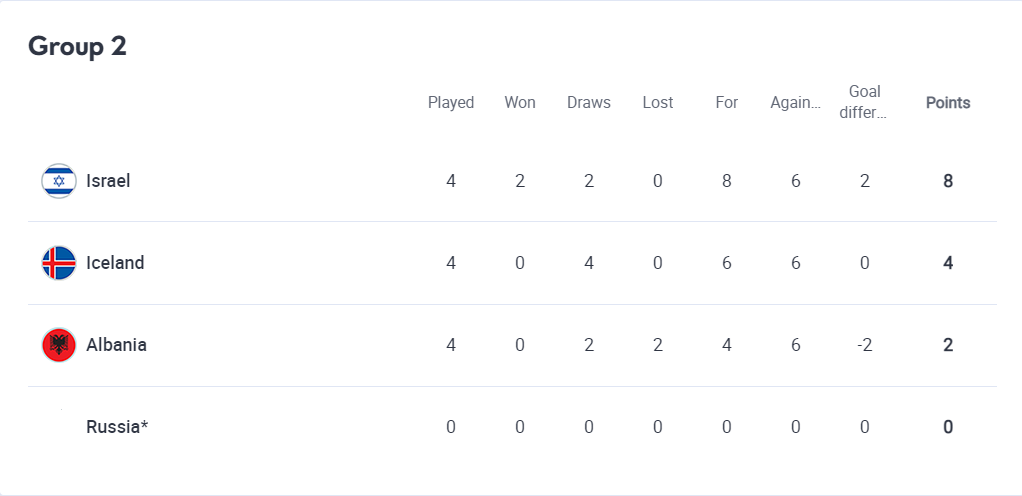
Task: Open the Iceland team link
Action: pos(115,263)
